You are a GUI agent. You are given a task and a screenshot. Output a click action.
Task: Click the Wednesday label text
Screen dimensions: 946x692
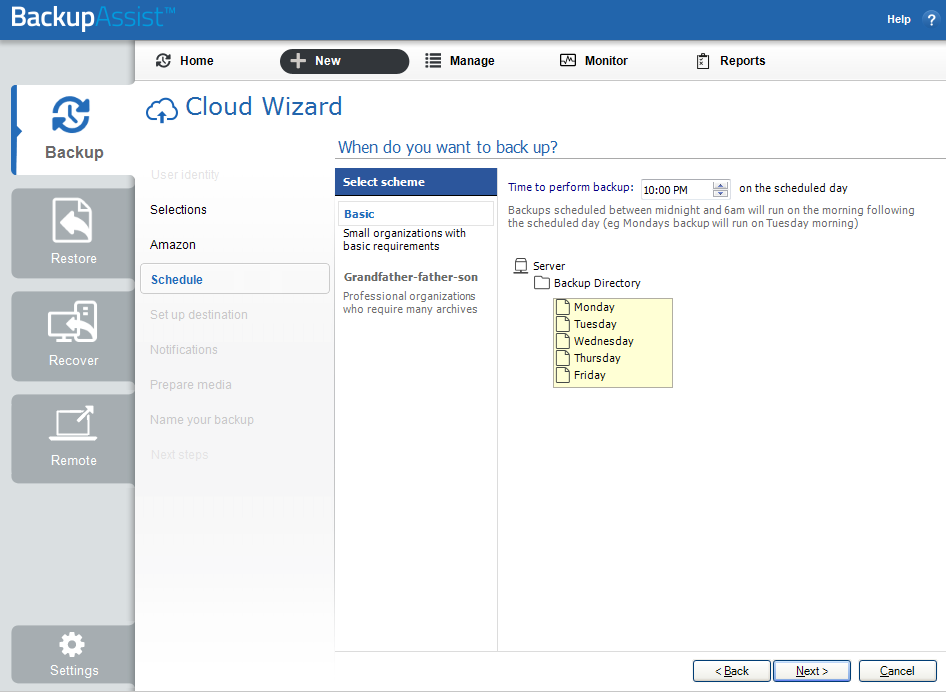tap(604, 341)
